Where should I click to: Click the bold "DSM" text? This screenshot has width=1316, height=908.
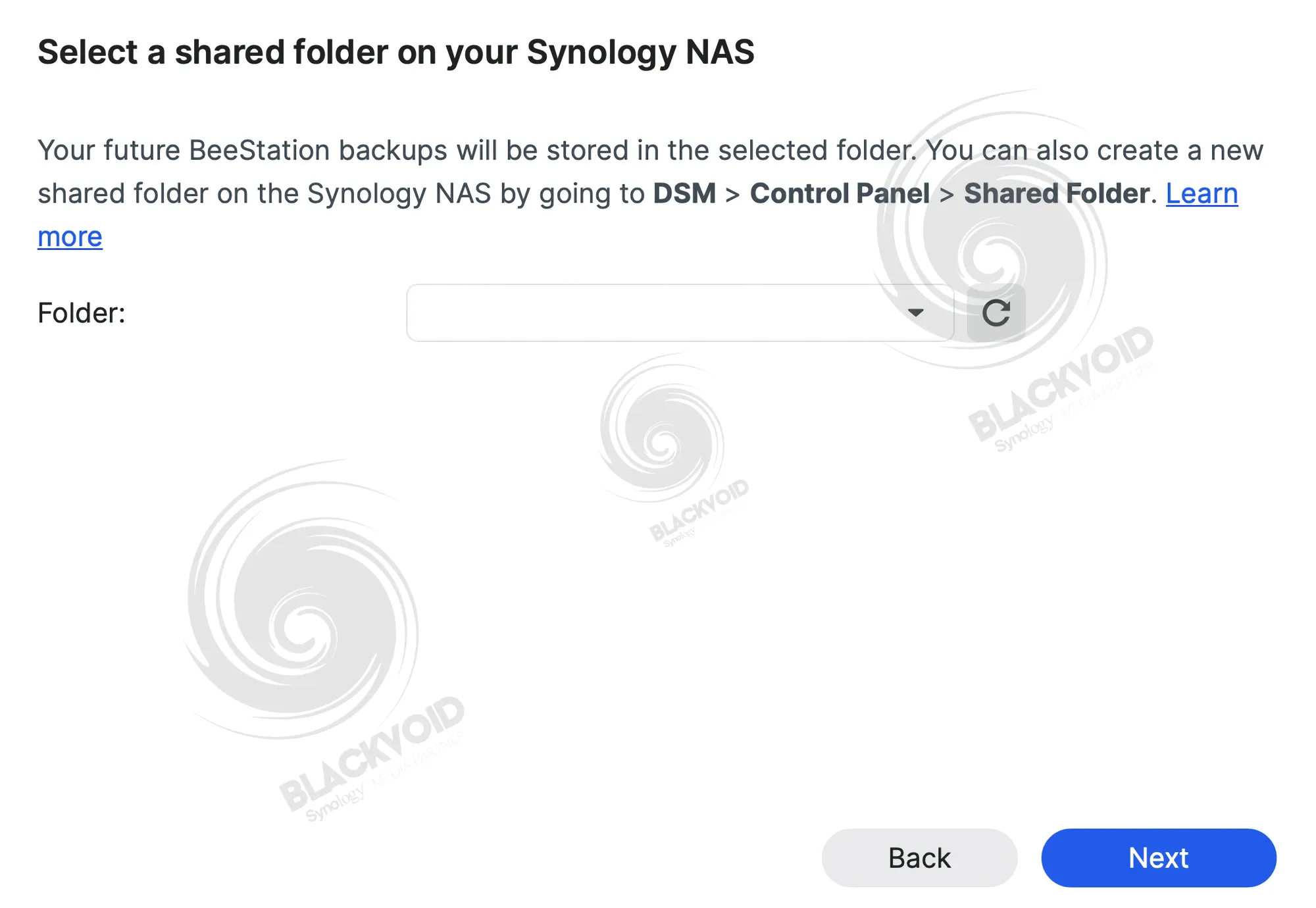coord(684,193)
